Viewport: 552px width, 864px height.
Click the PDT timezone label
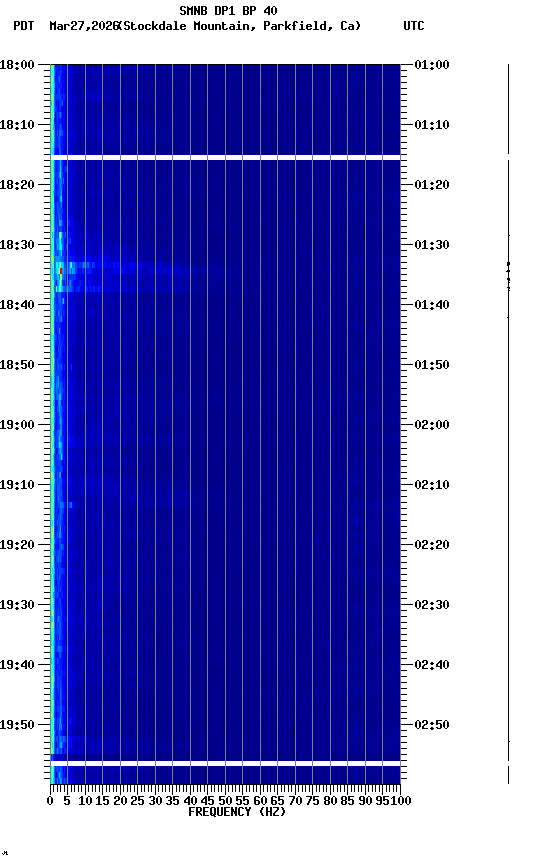click(x=24, y=26)
